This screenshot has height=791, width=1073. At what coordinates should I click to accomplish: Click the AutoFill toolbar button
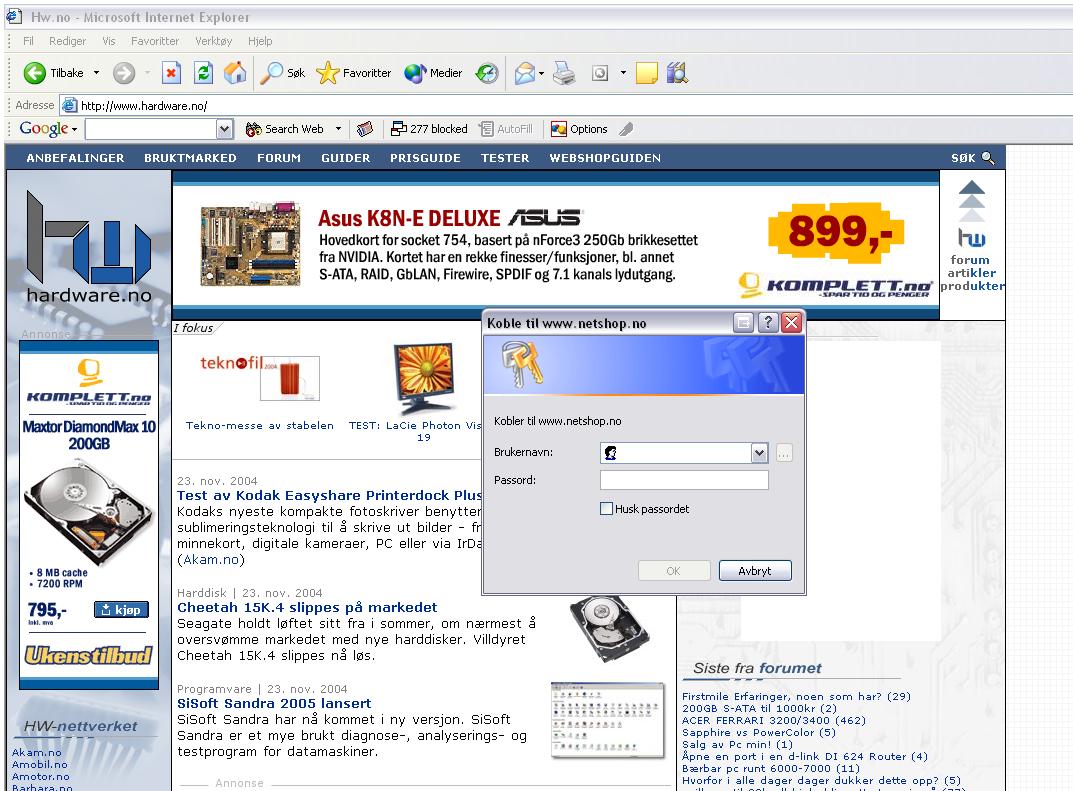(x=506, y=129)
